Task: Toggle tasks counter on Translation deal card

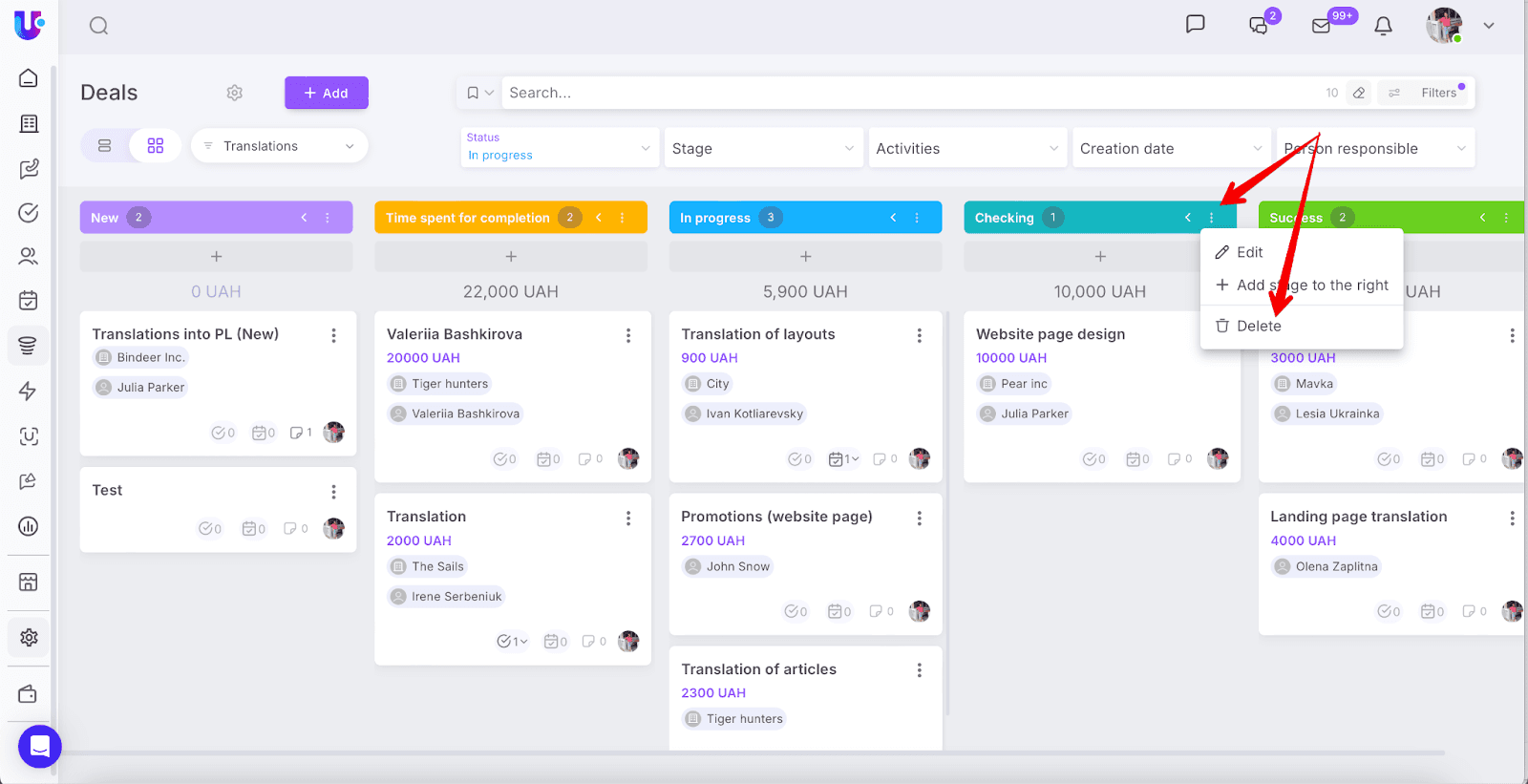Action: tap(512, 642)
